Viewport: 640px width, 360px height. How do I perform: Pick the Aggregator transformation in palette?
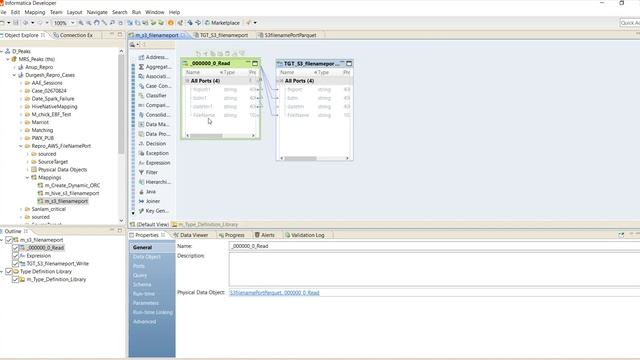[x=155, y=67]
